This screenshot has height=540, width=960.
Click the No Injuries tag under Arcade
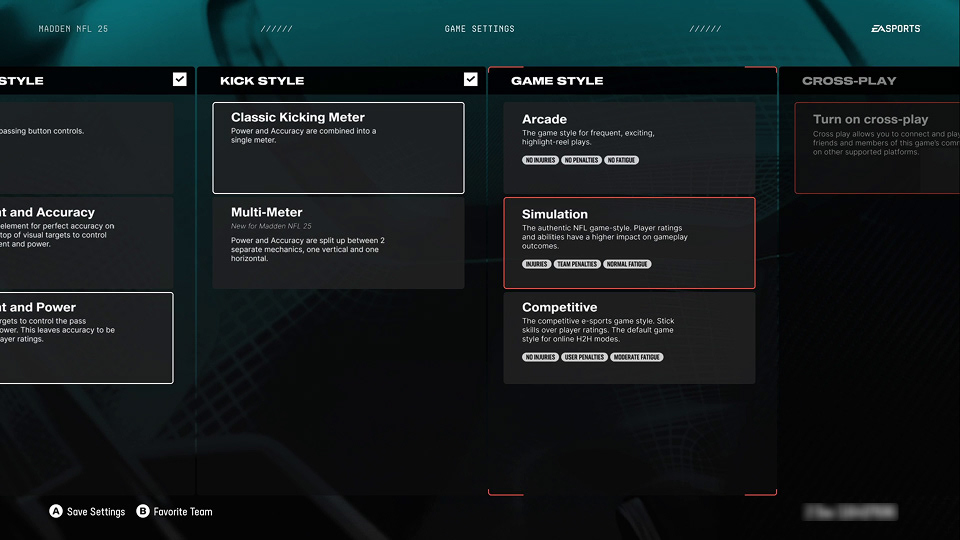point(540,160)
